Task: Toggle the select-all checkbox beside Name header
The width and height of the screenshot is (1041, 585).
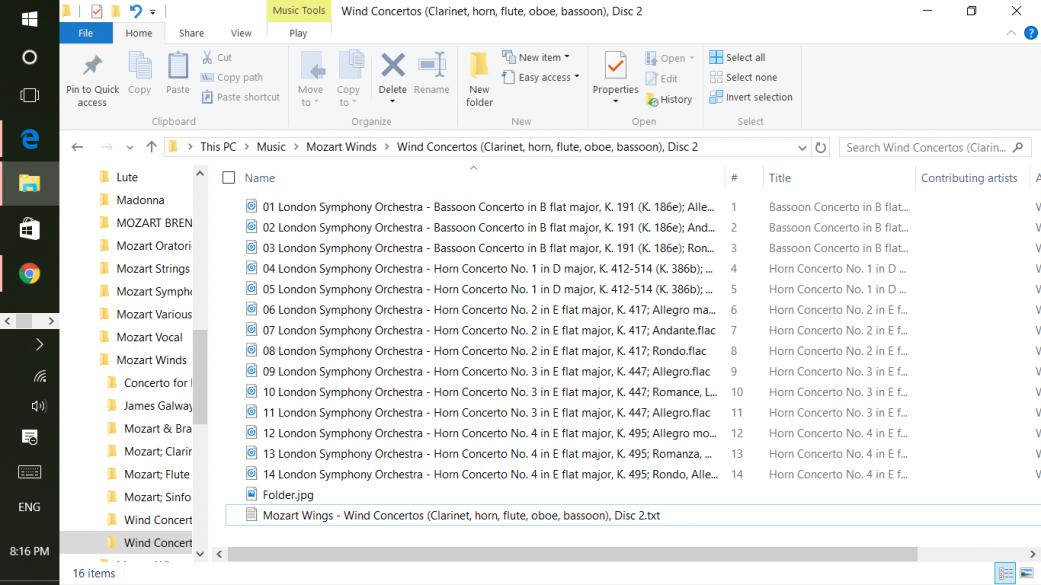Action: 229,178
